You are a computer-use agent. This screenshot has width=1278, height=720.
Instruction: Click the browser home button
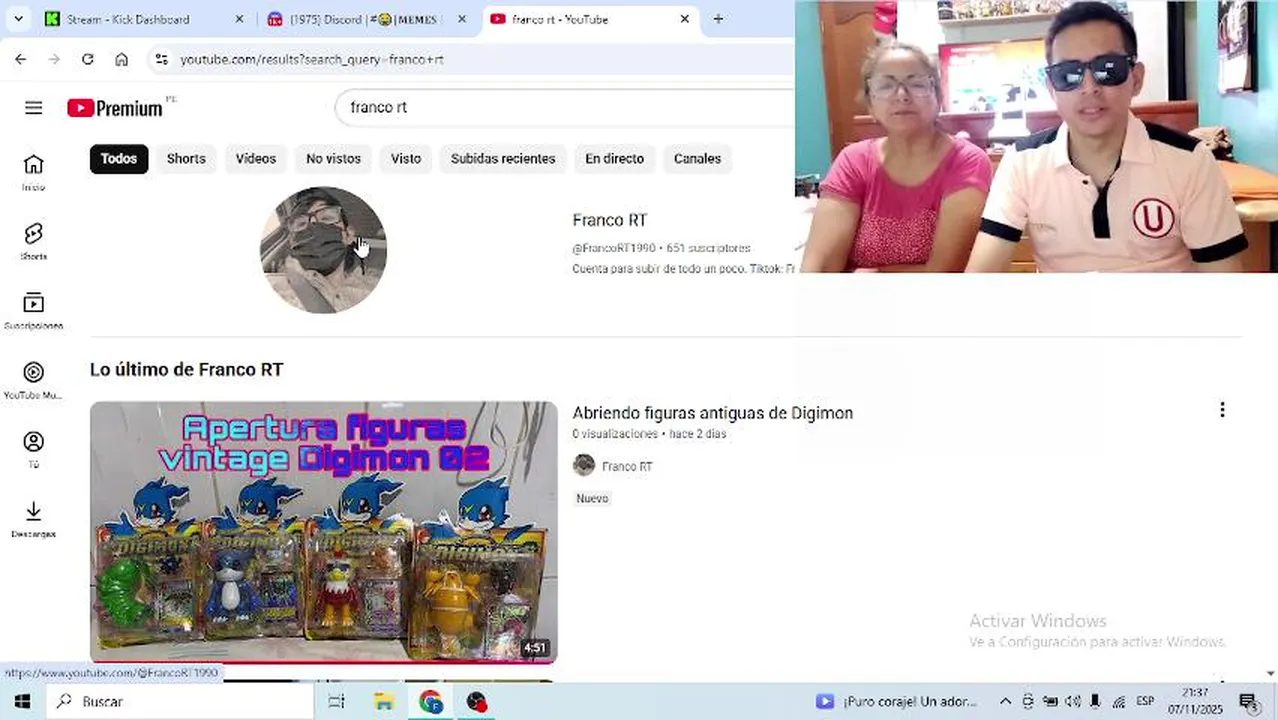click(x=121, y=59)
